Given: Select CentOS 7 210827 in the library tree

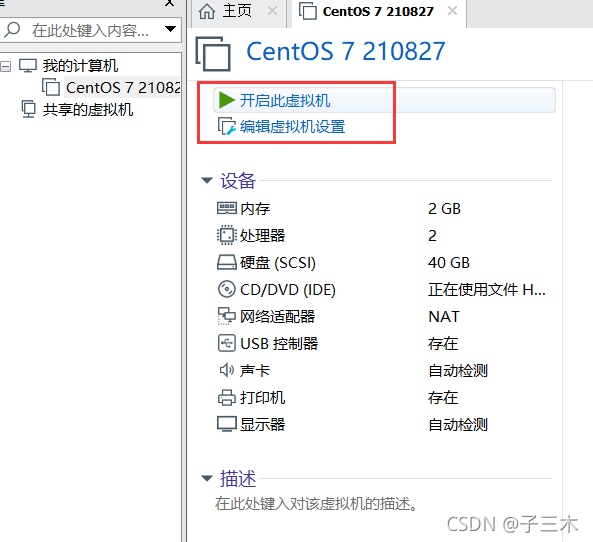Looking at the screenshot, I should [x=123, y=87].
